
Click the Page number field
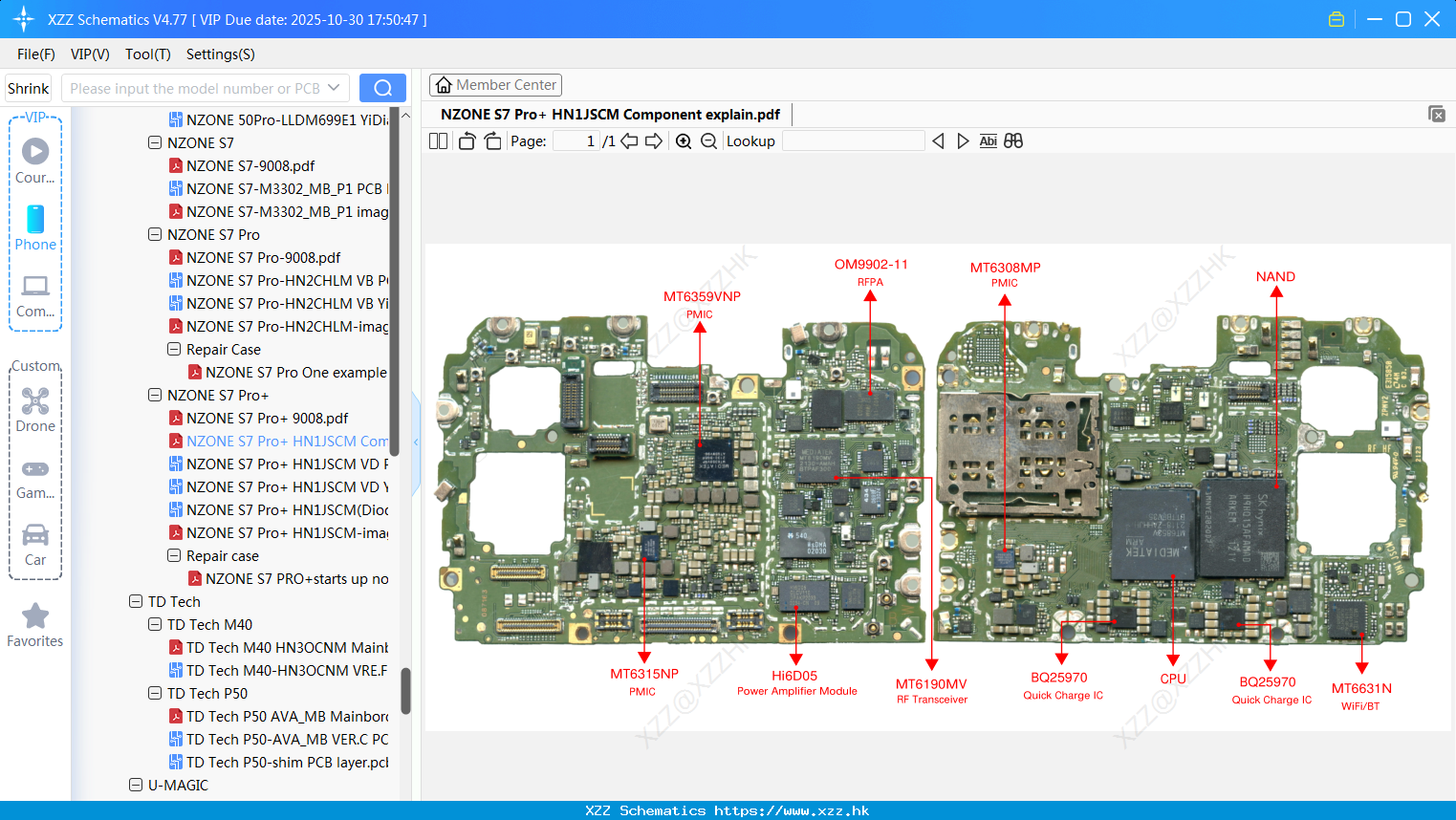576,140
